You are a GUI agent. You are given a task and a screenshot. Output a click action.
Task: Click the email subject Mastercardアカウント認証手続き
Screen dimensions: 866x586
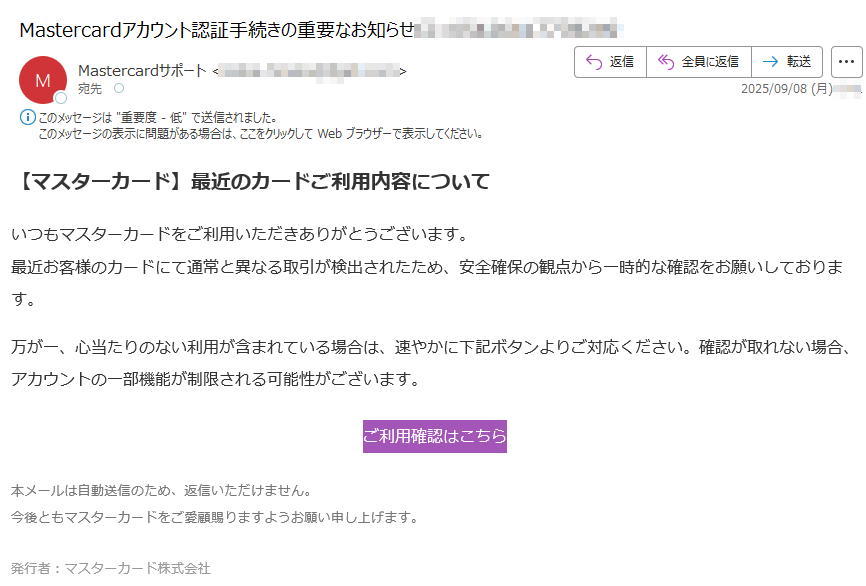[x=216, y=30]
